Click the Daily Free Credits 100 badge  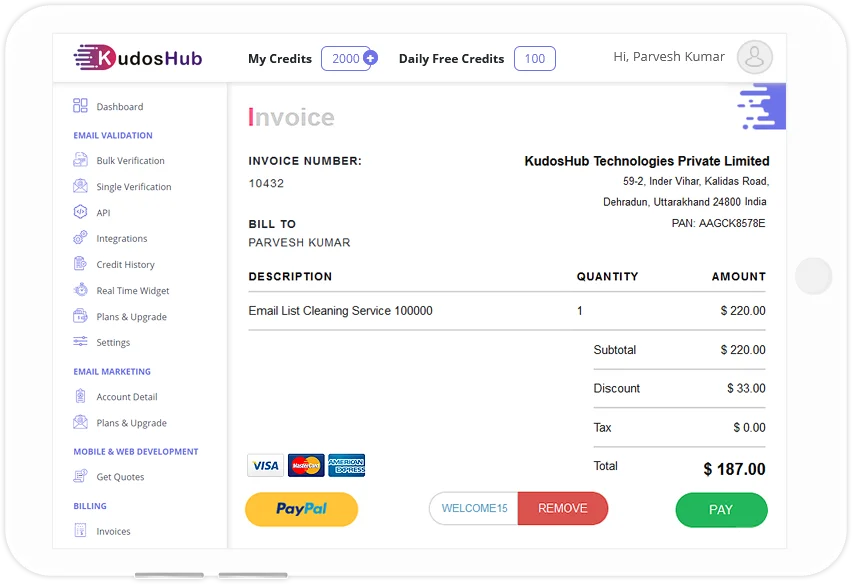[535, 58]
